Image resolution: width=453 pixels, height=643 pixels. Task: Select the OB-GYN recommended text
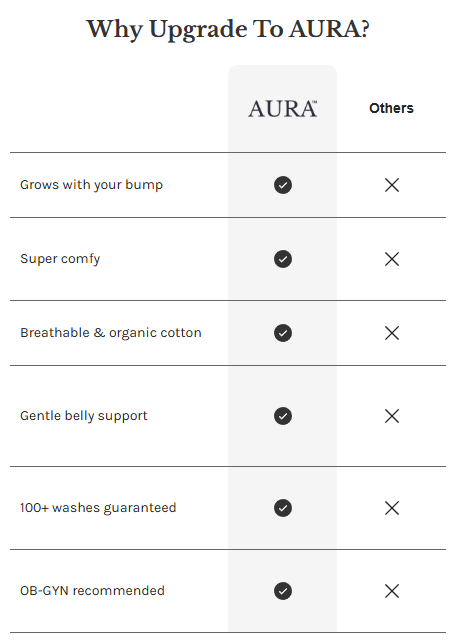pos(92,591)
